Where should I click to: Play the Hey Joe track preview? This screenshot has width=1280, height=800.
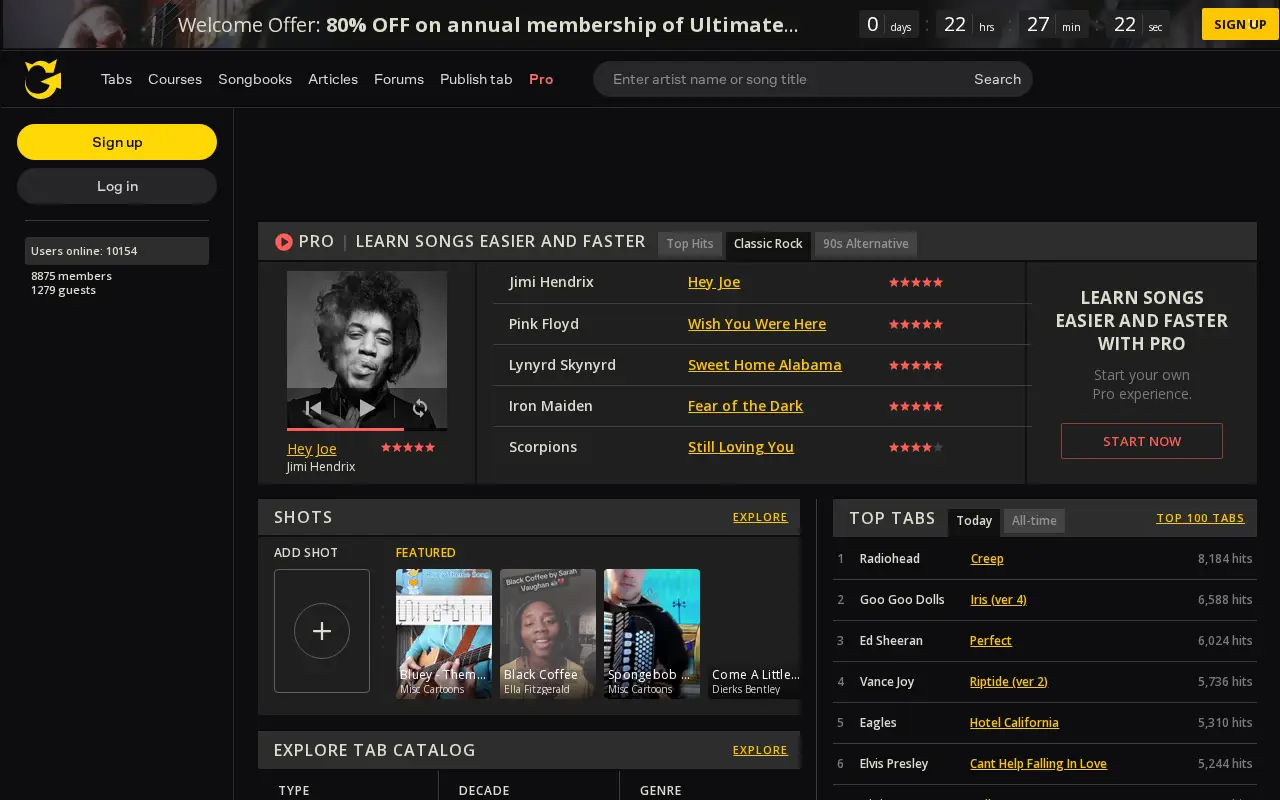click(367, 408)
